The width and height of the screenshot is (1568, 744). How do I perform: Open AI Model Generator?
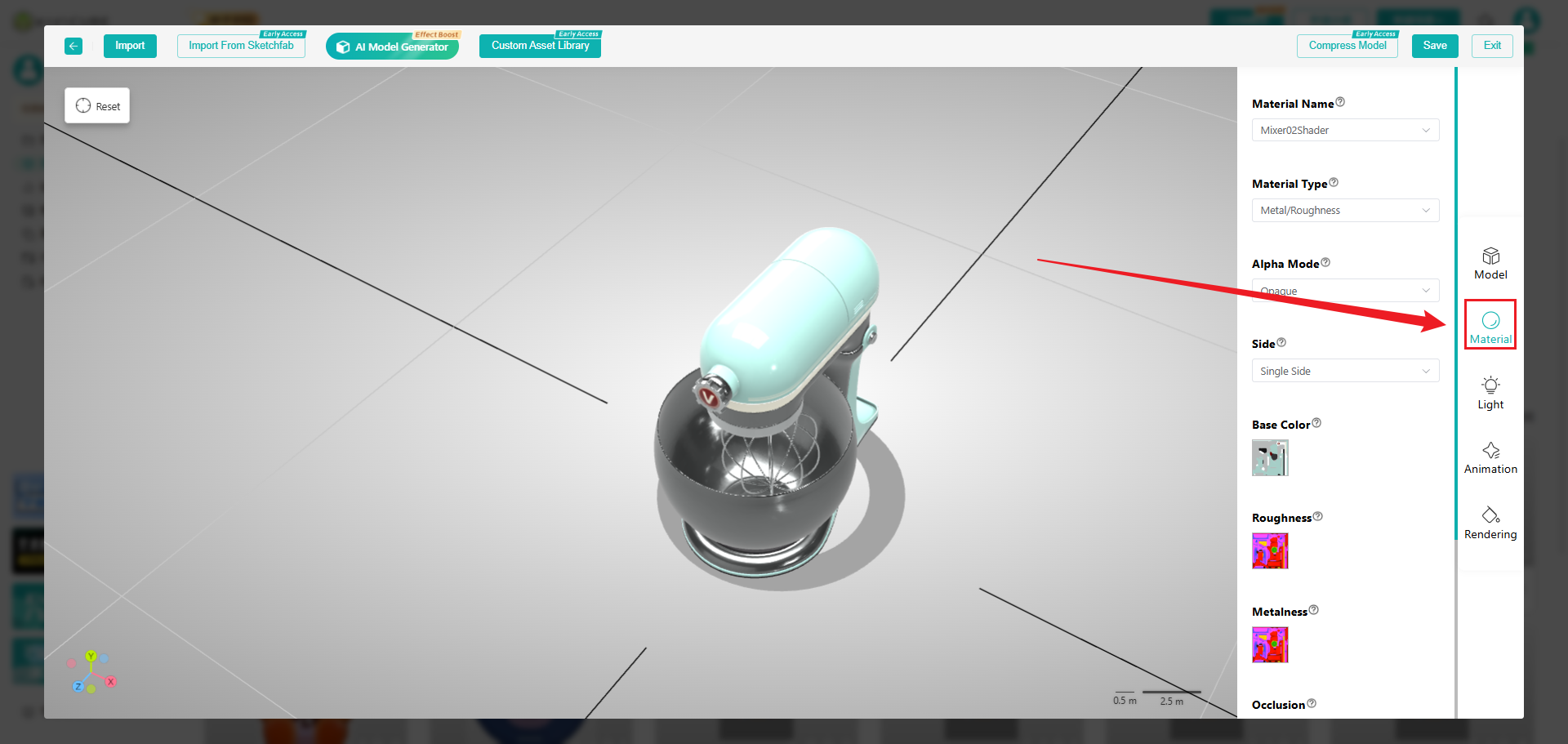click(x=393, y=47)
